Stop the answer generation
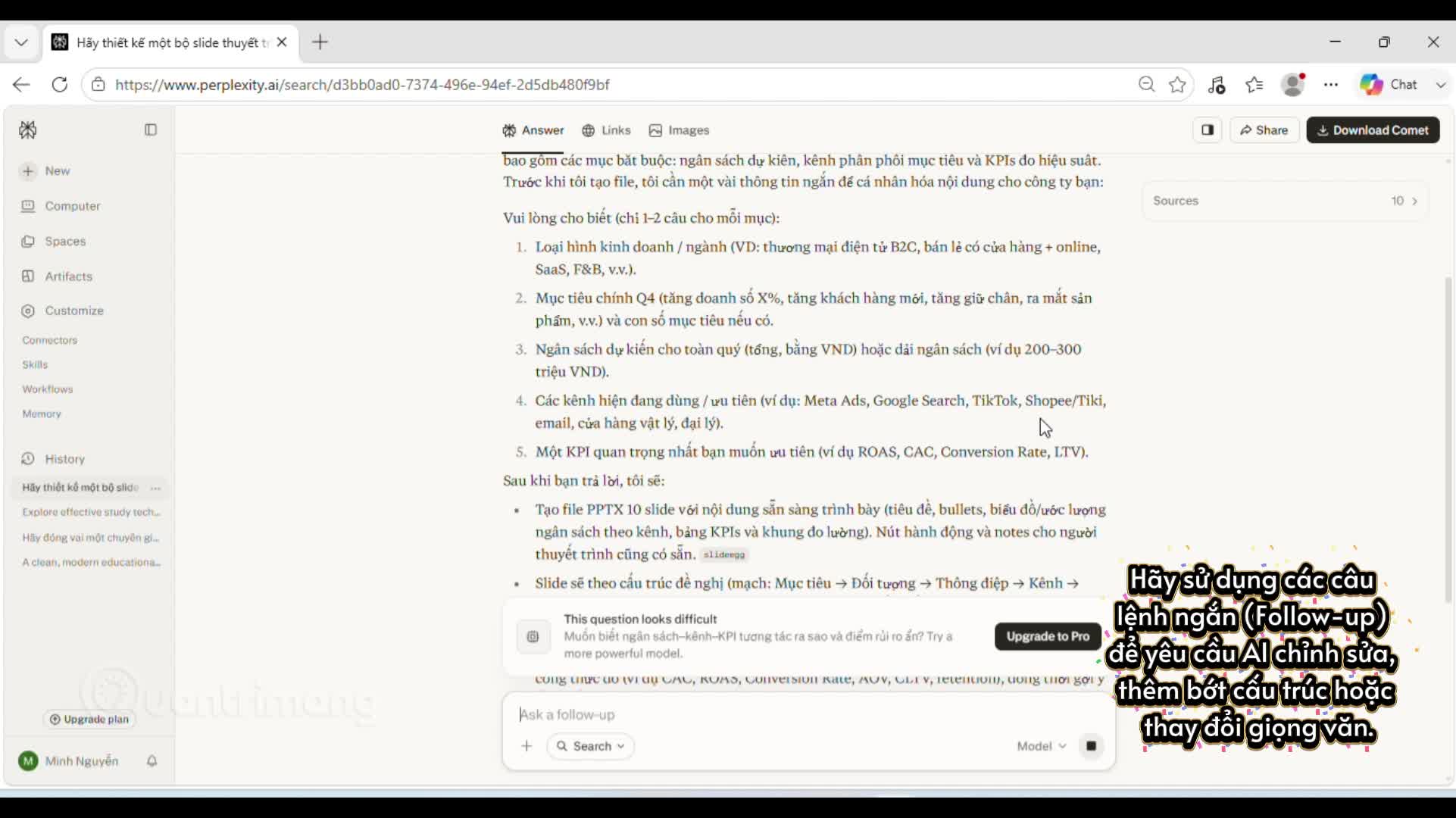This screenshot has width=1456, height=818. coord(1091,747)
